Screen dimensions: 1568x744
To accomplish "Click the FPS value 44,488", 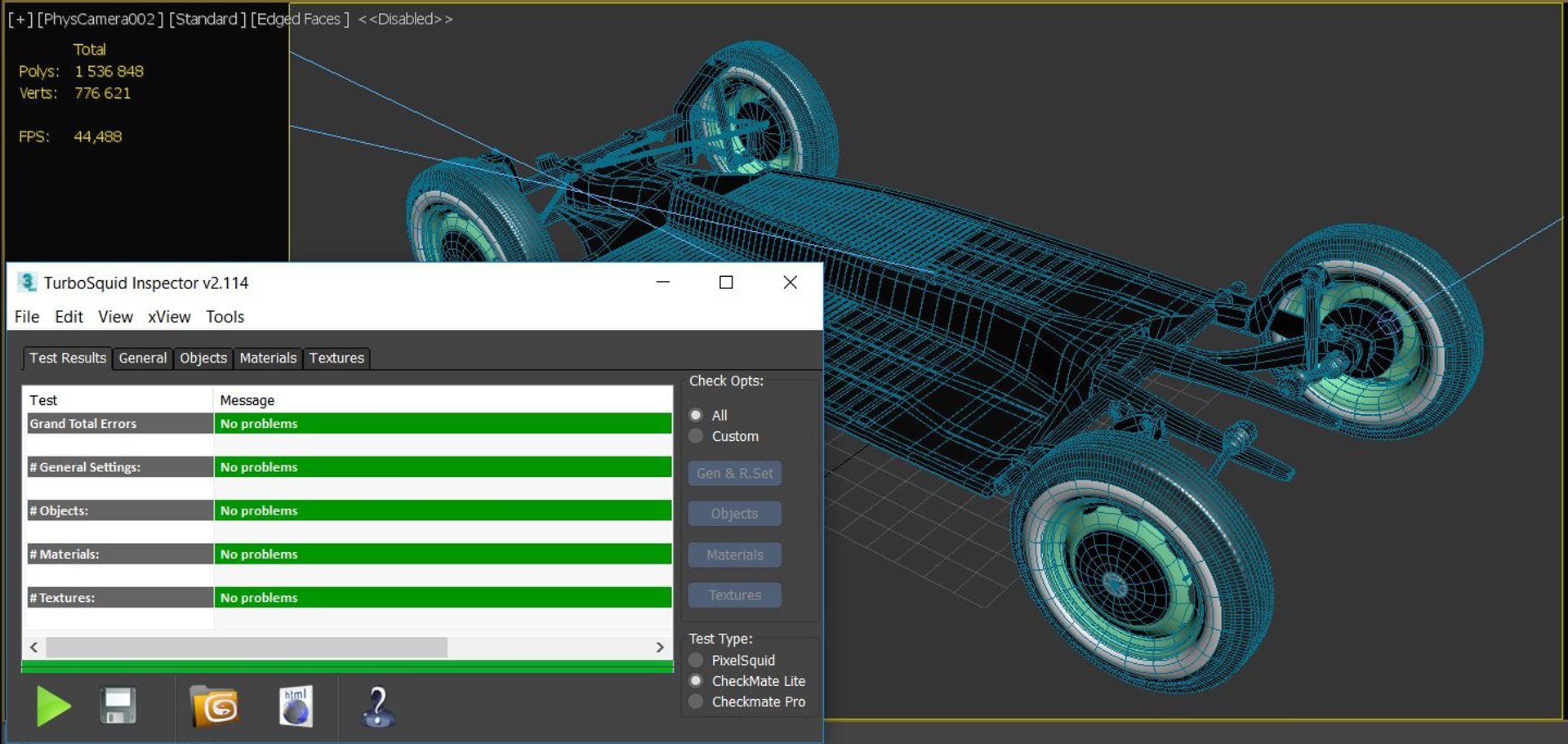I will click(98, 136).
